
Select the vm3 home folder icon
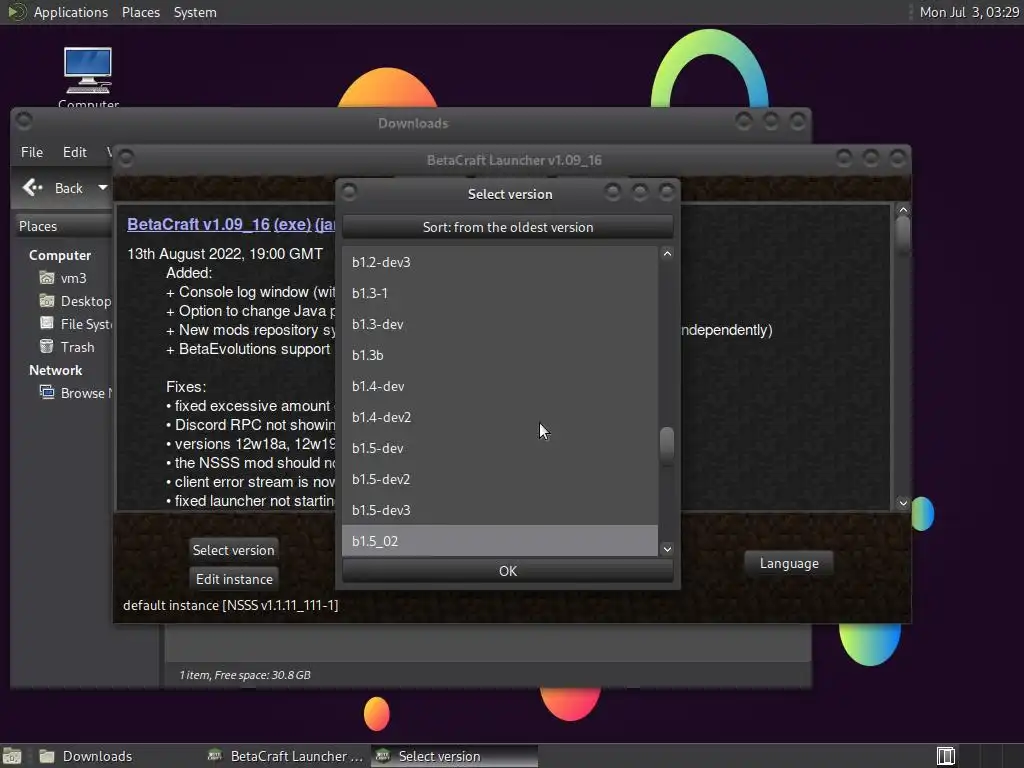pyautogui.click(x=46, y=278)
